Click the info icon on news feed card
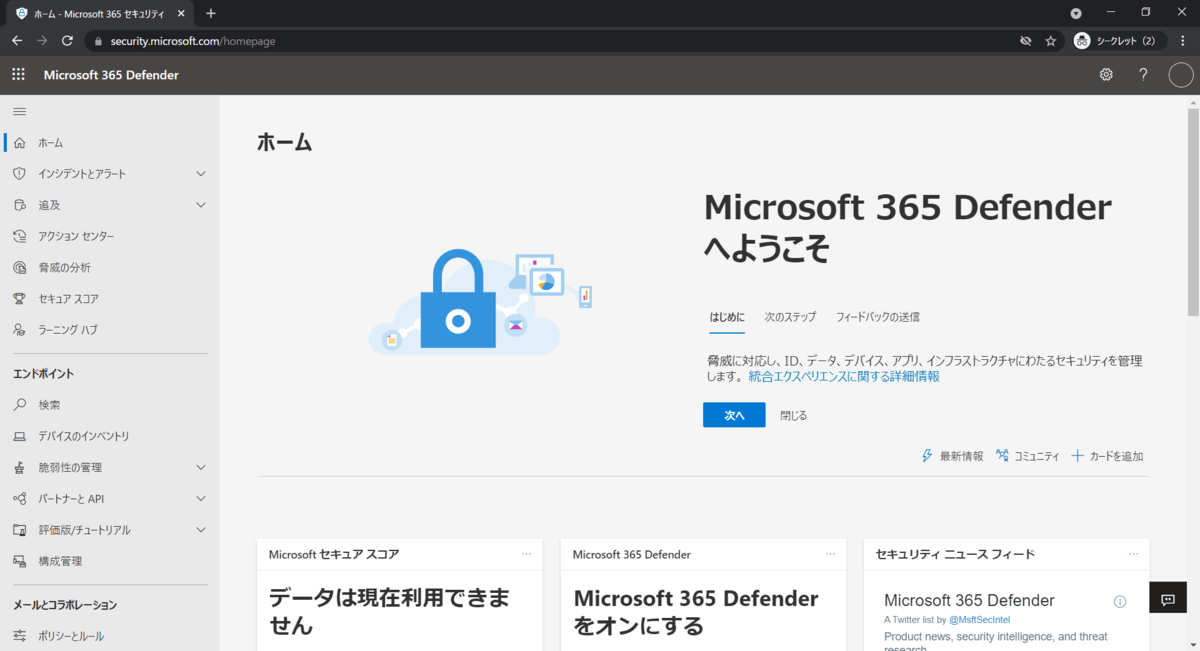 [x=1120, y=601]
